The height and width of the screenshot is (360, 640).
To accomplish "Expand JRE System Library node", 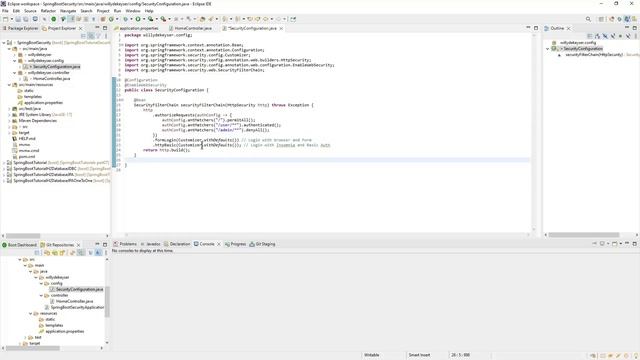I will pyautogui.click(x=9, y=115).
